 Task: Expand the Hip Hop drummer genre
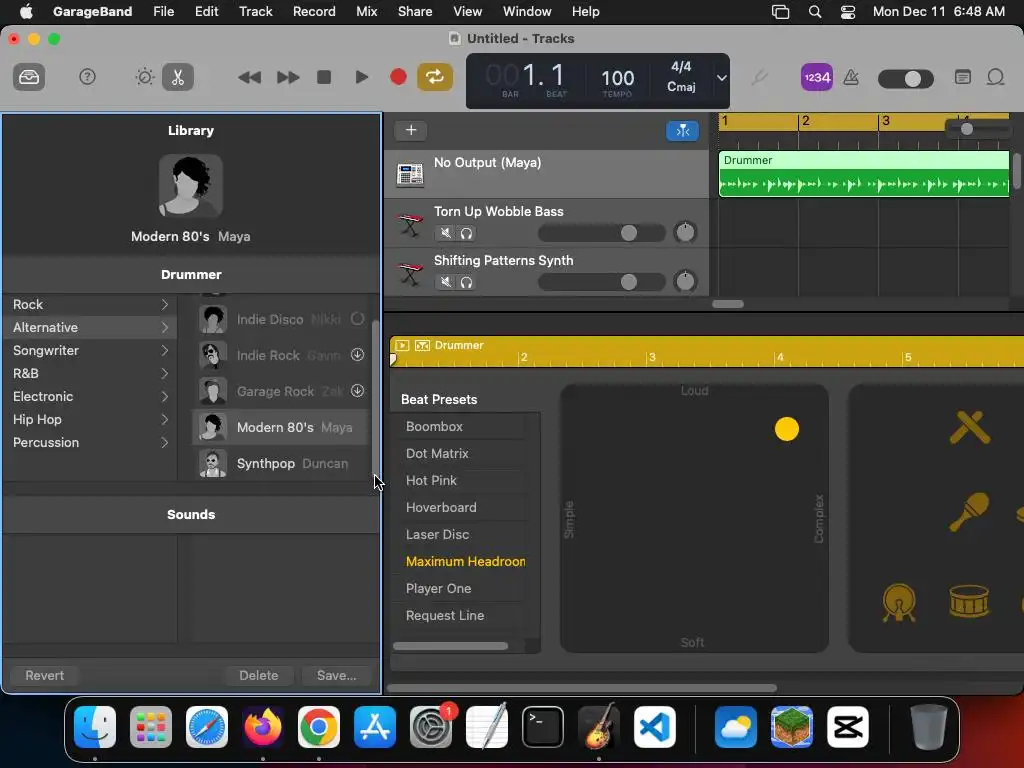pos(165,419)
